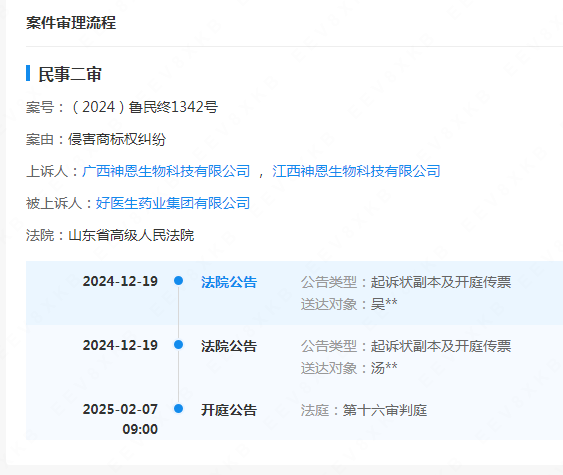Select the 公告类型 text in the 吴** row
The image size is (563, 475).
[406, 282]
